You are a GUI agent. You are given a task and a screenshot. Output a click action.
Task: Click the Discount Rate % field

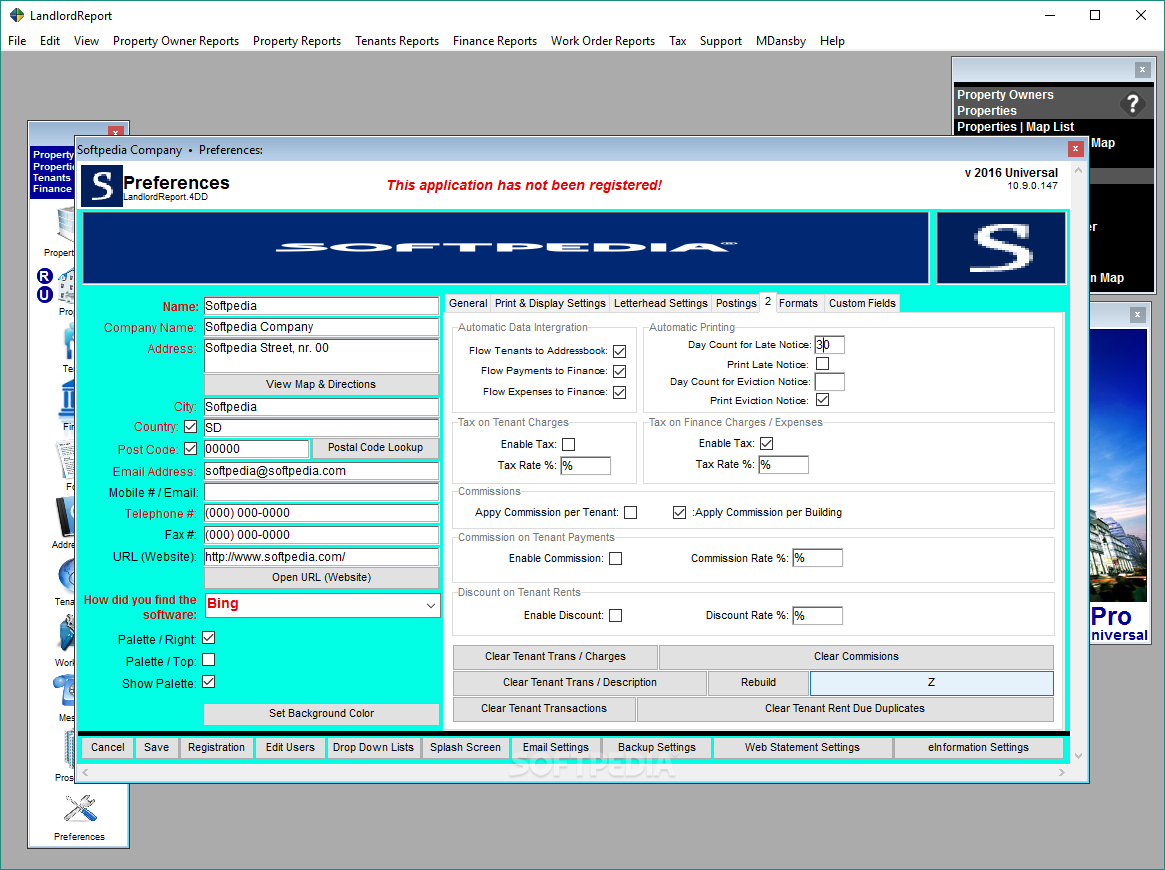(817, 616)
